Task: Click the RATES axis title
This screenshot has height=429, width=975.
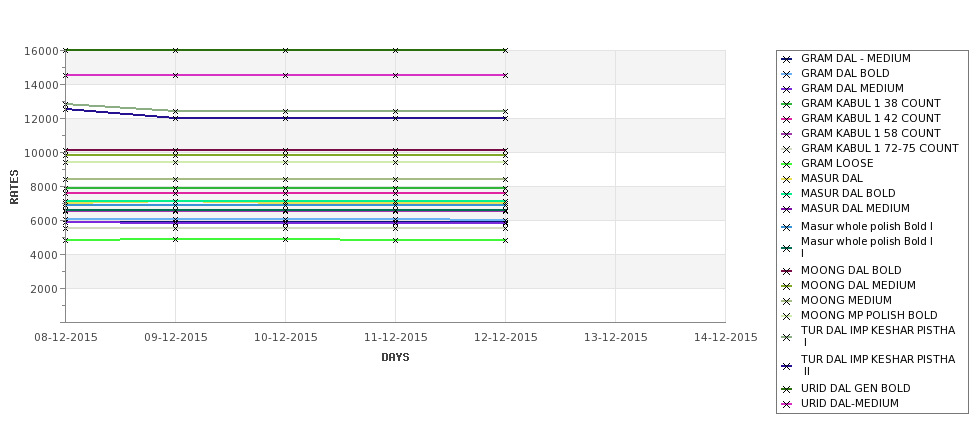Action: (14, 187)
